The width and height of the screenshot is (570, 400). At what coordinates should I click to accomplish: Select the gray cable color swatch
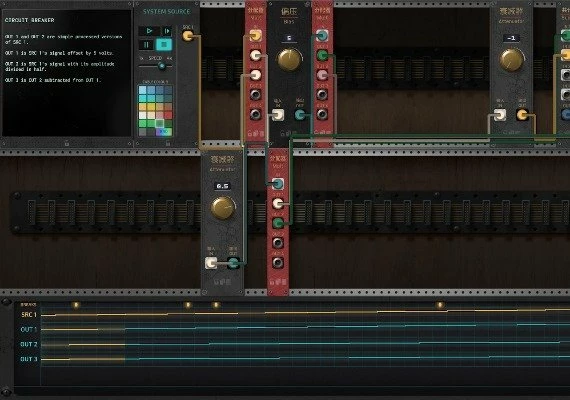pos(142,132)
